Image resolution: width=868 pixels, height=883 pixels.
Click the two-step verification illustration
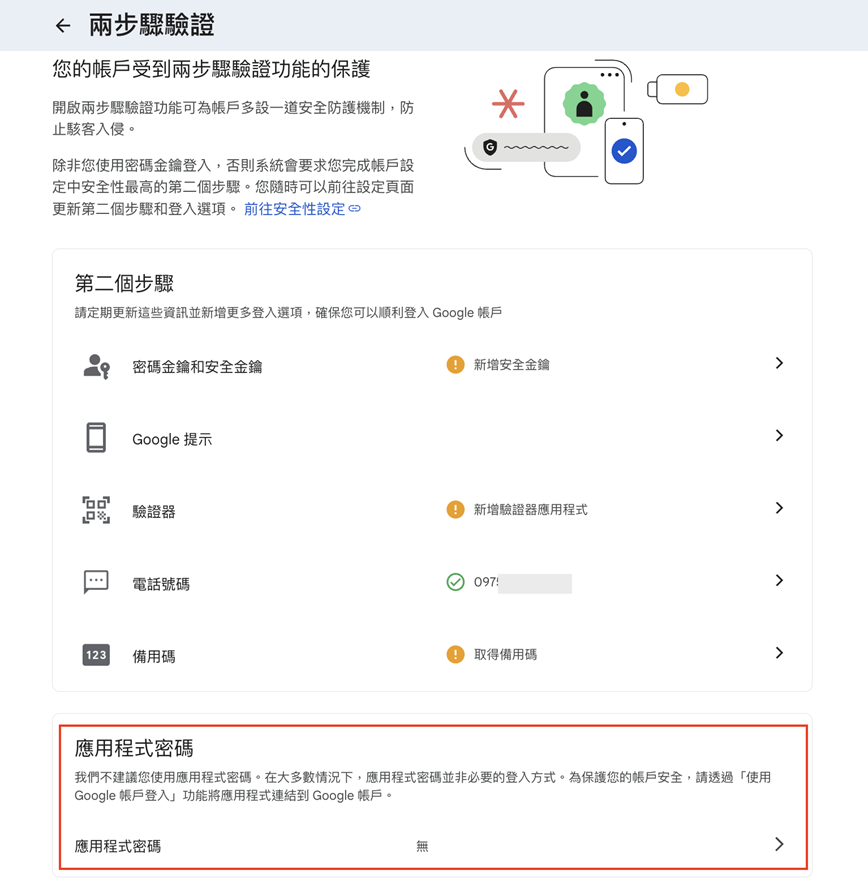click(x=586, y=122)
